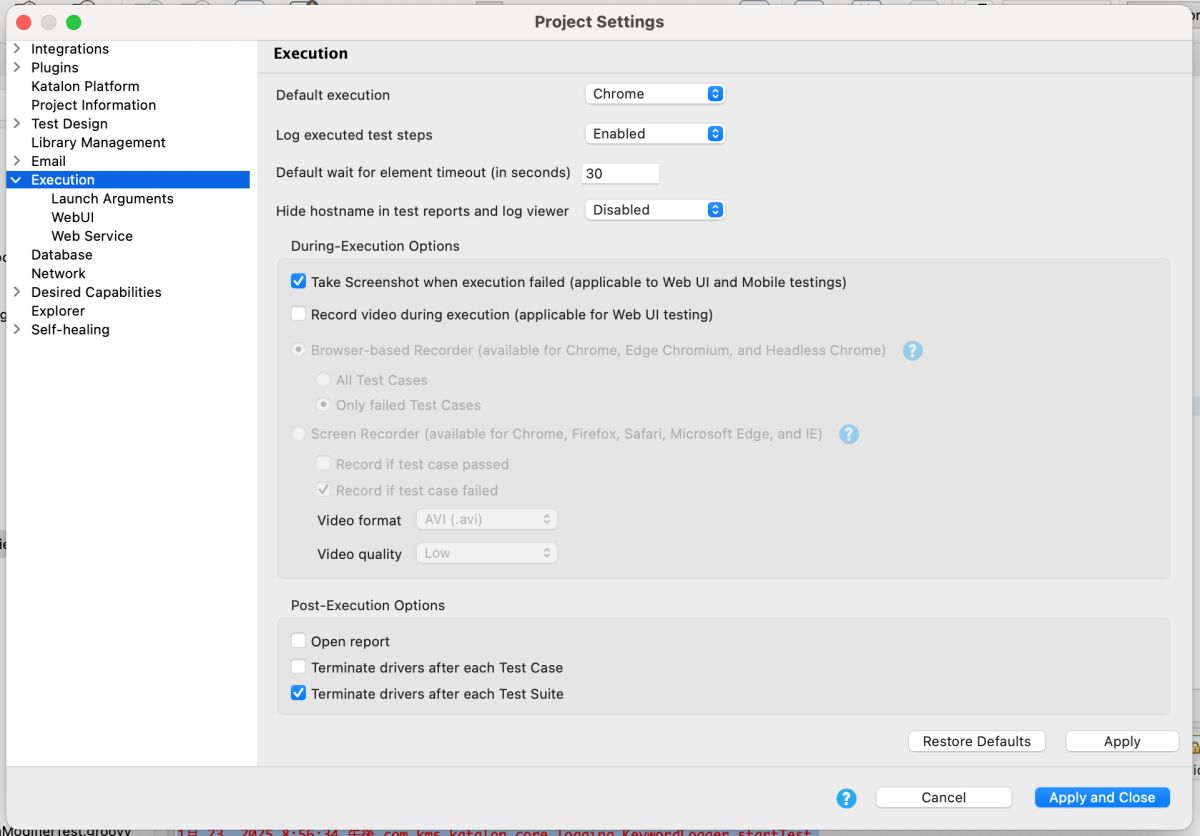Expand the Email tree node
Screen dimensions: 1200x836
pyautogui.click(x=16, y=161)
